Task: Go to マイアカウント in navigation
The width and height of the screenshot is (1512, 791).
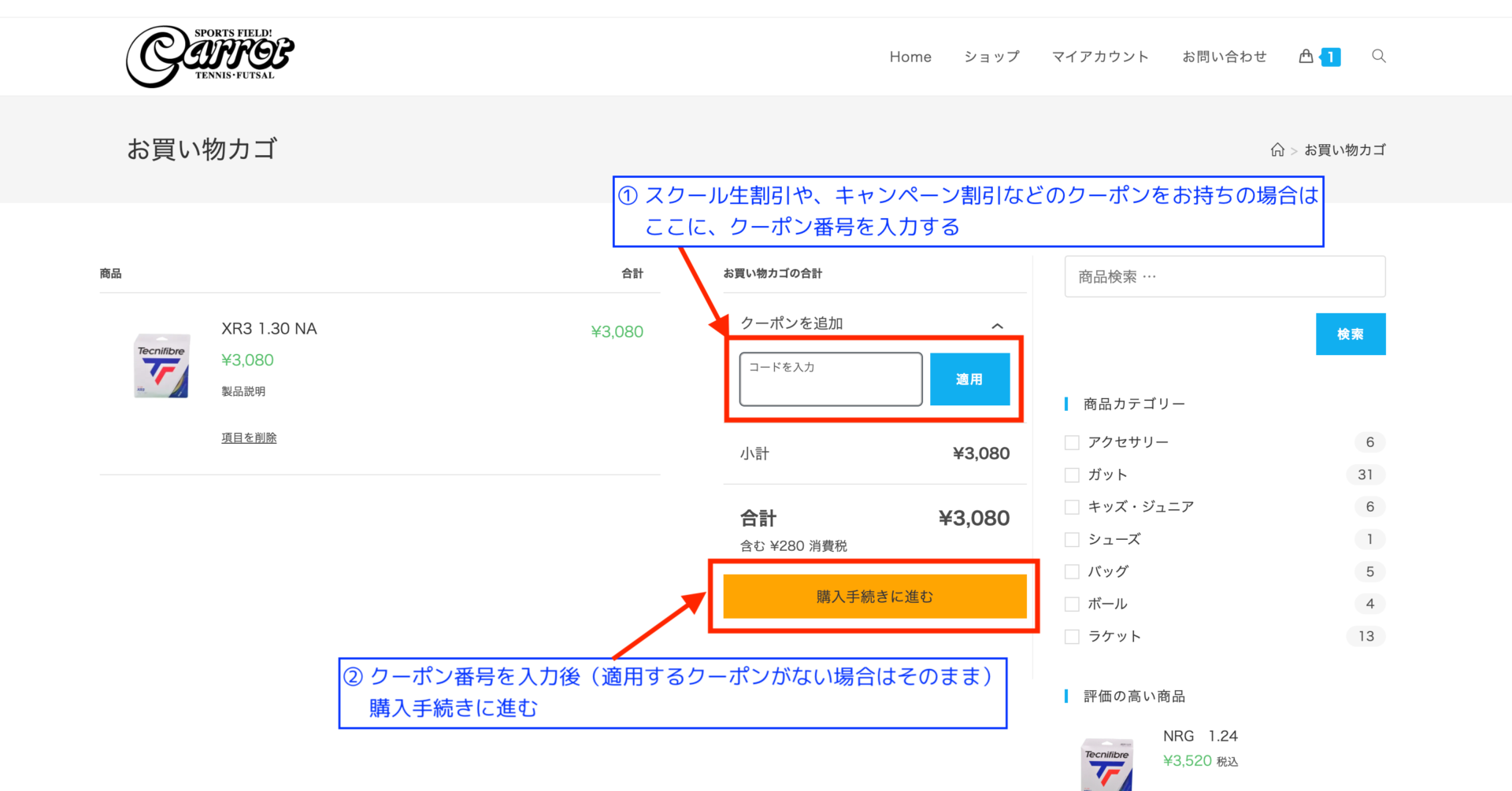Action: (x=1100, y=57)
